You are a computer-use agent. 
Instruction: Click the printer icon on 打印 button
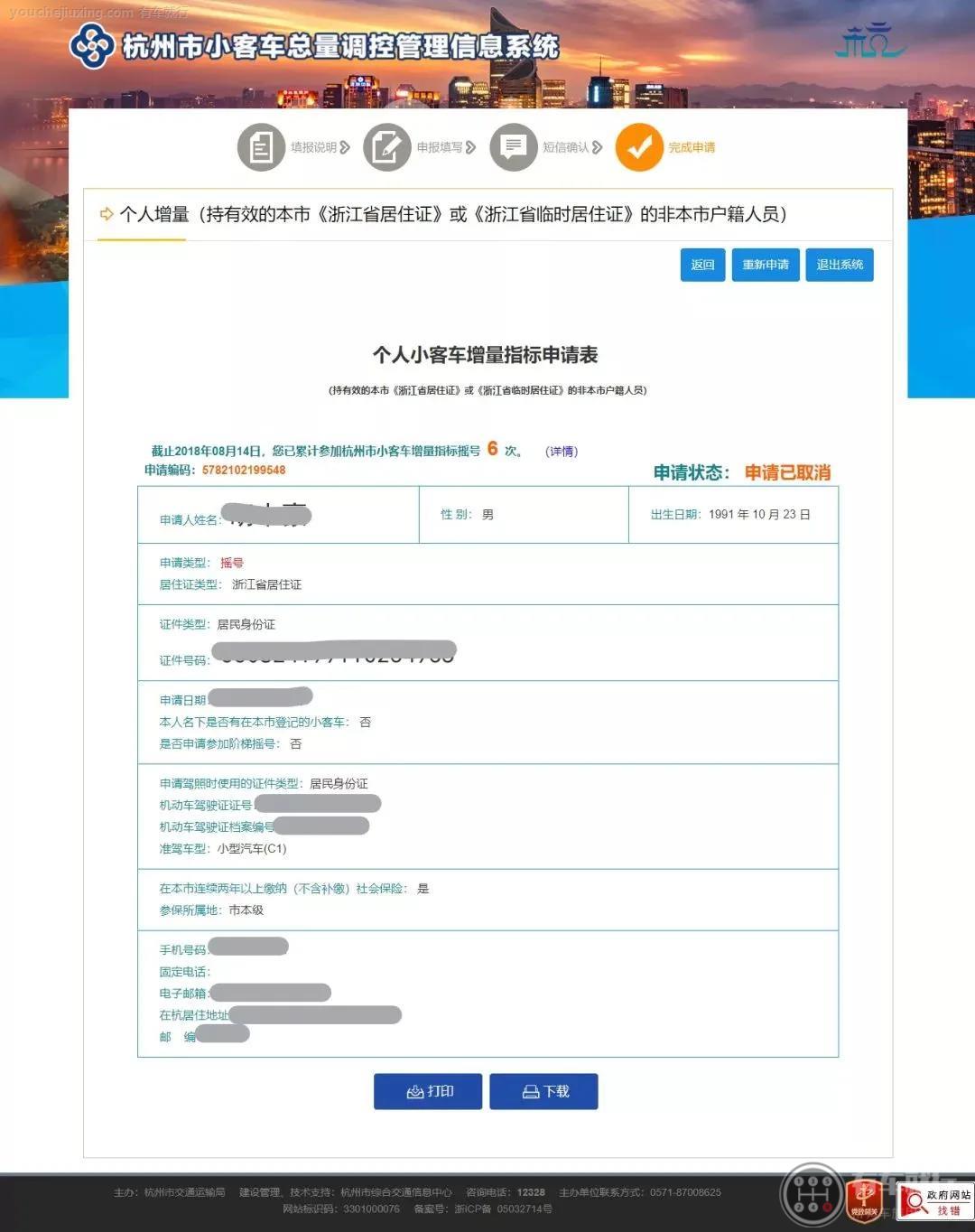[x=415, y=1091]
